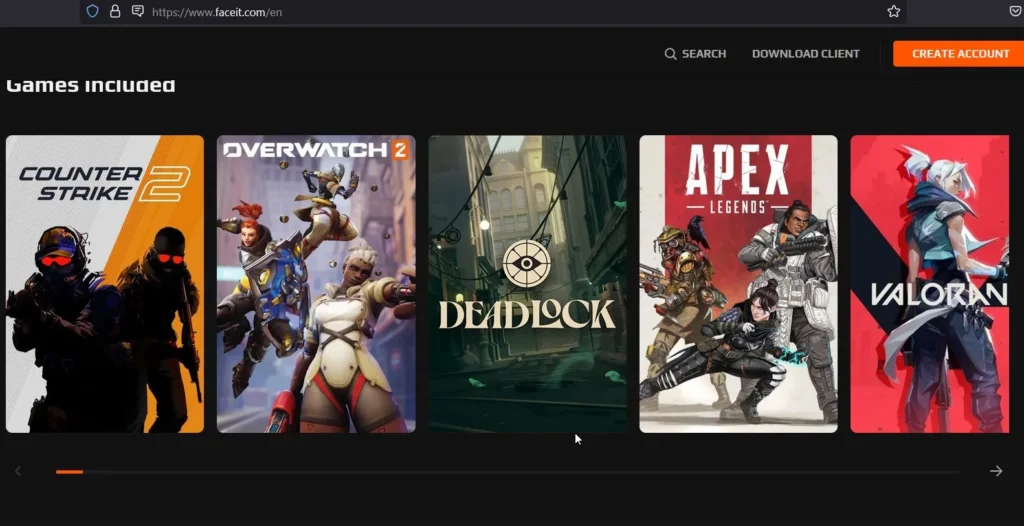1024x526 pixels.
Task: Show next games with right arrow
Action: click(x=996, y=471)
